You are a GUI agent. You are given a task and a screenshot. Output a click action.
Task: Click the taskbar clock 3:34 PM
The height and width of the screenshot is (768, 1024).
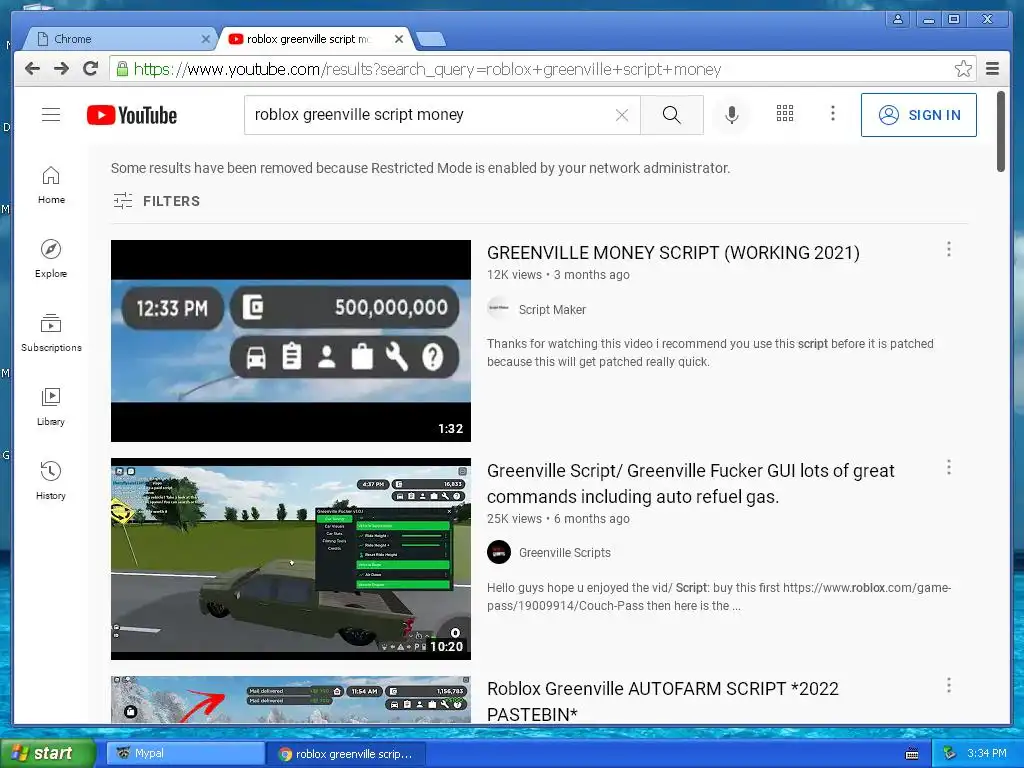[987, 753]
